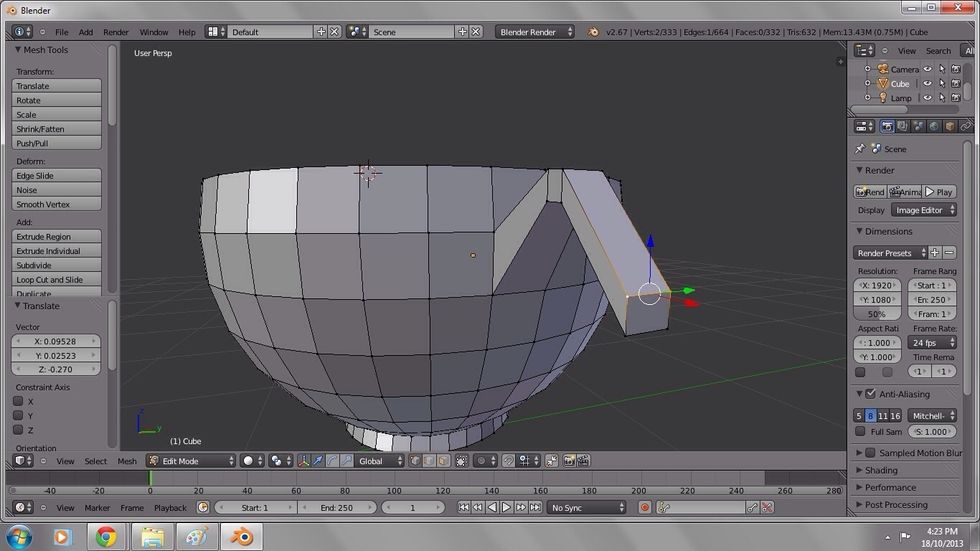Image resolution: width=980 pixels, height=551 pixels.
Task: Open Help menu
Action: [187, 32]
